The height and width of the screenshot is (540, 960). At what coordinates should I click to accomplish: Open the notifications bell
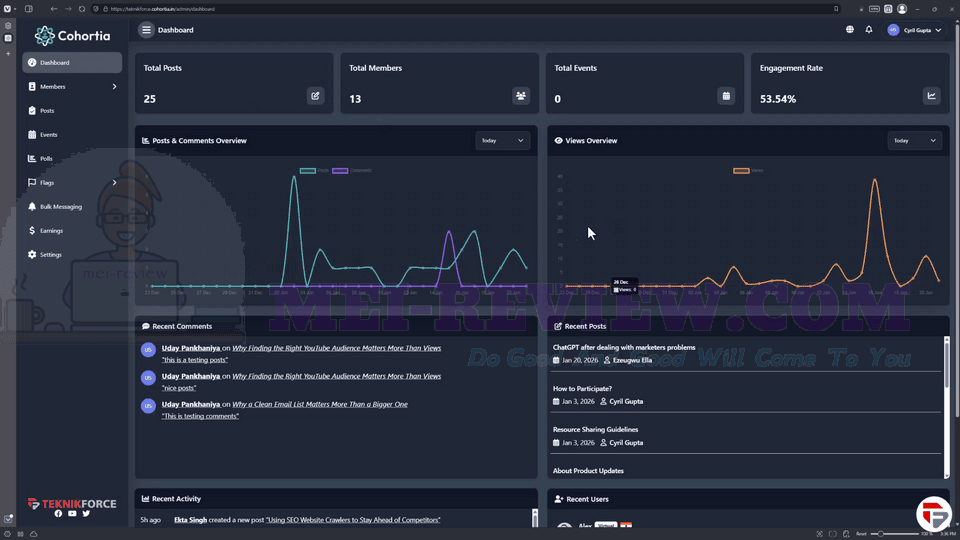[869, 29]
